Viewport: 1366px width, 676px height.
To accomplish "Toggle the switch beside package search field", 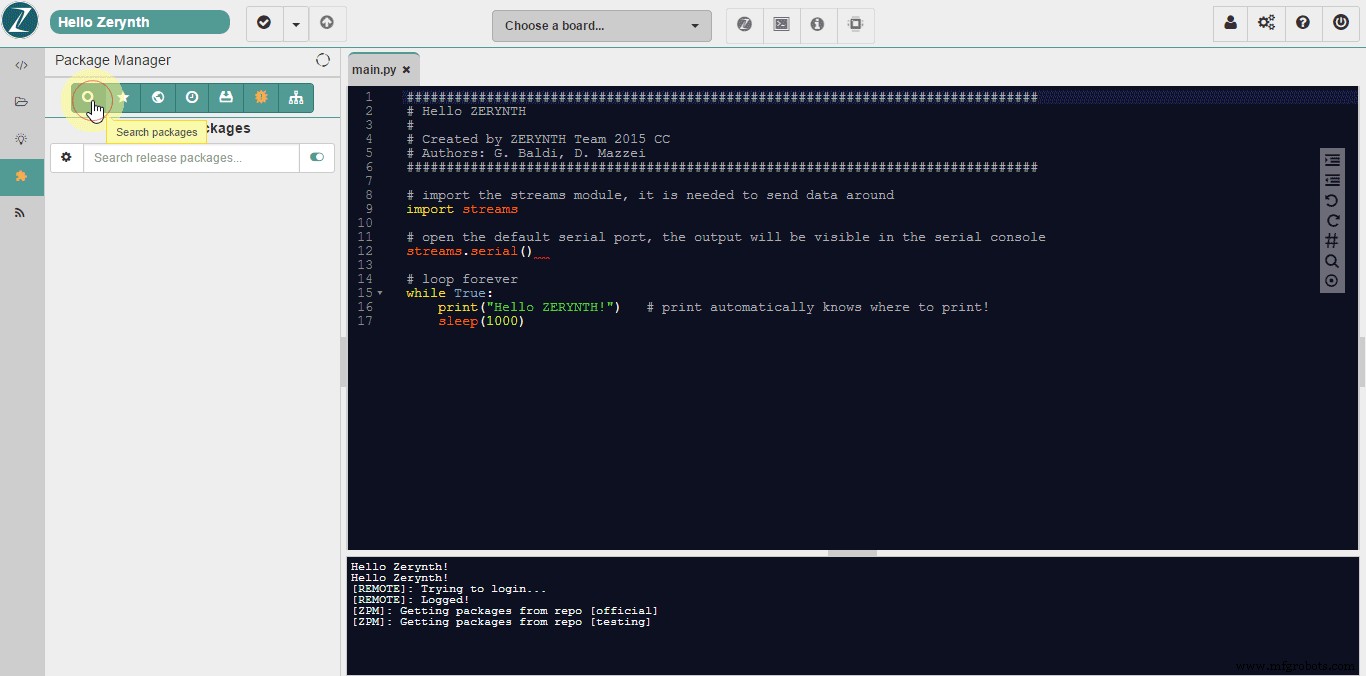I will pyautogui.click(x=317, y=158).
